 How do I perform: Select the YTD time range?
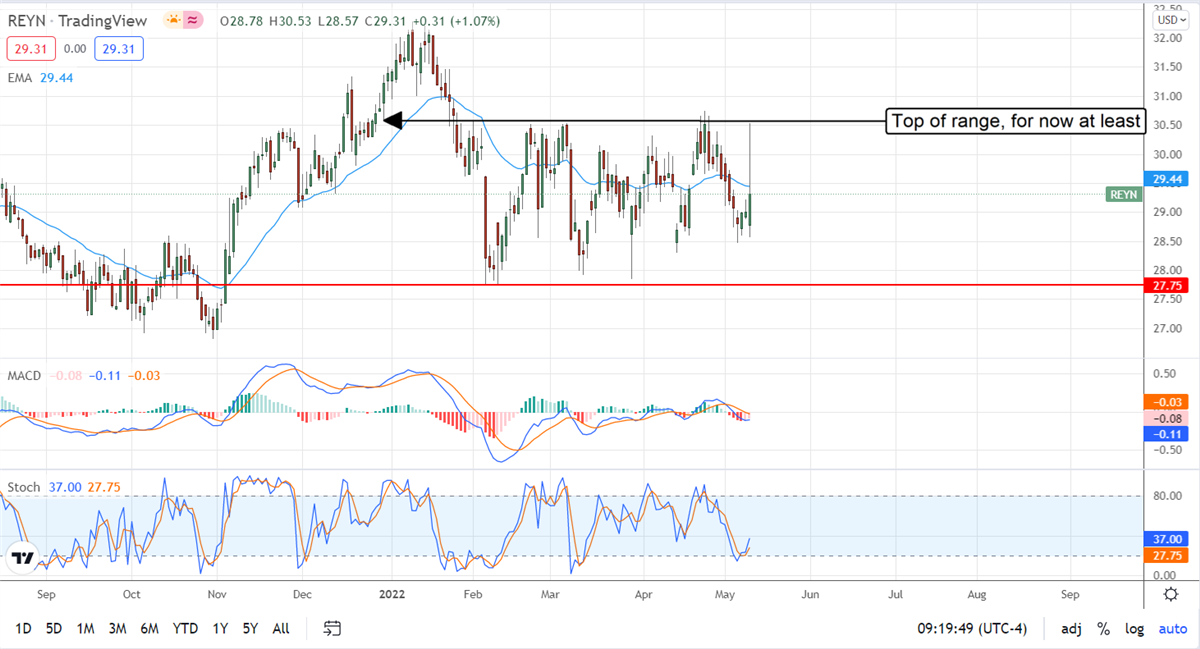[x=184, y=629]
